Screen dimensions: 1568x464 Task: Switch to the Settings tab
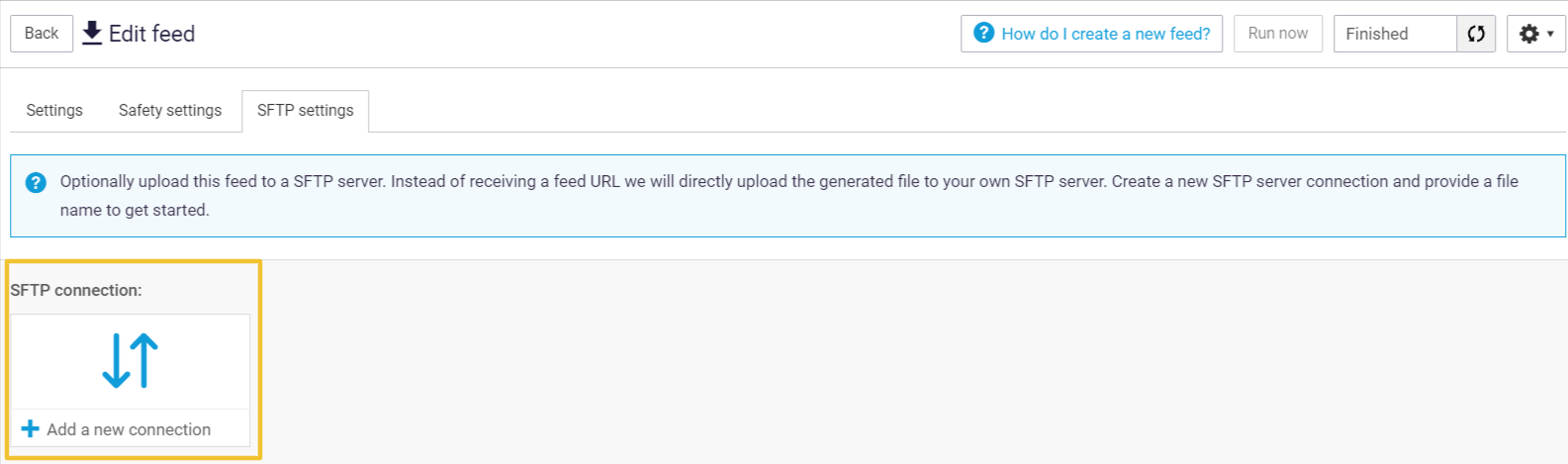point(54,110)
